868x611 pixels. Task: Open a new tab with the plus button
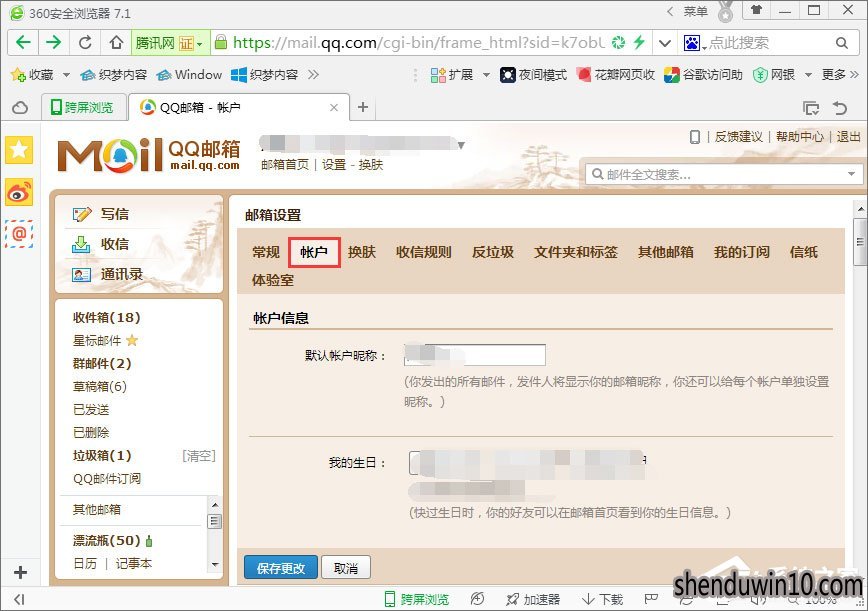tap(363, 107)
